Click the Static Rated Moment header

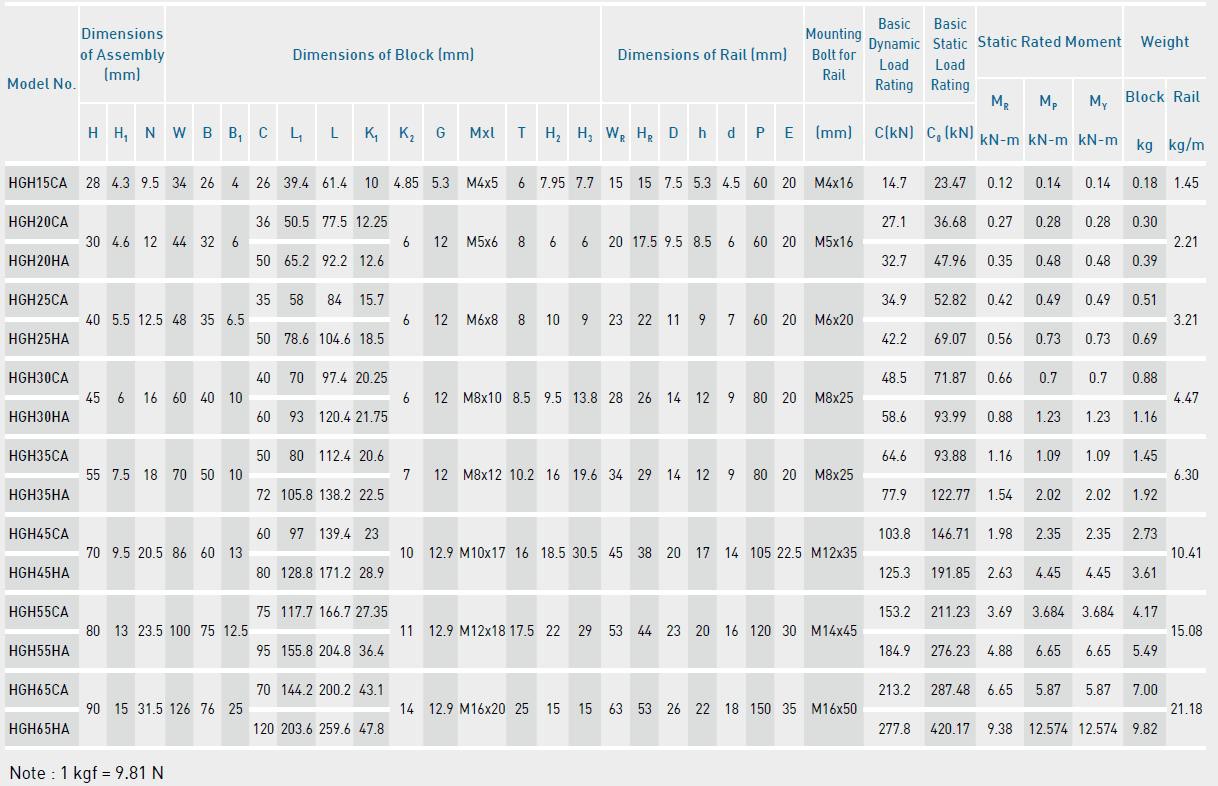[1049, 42]
